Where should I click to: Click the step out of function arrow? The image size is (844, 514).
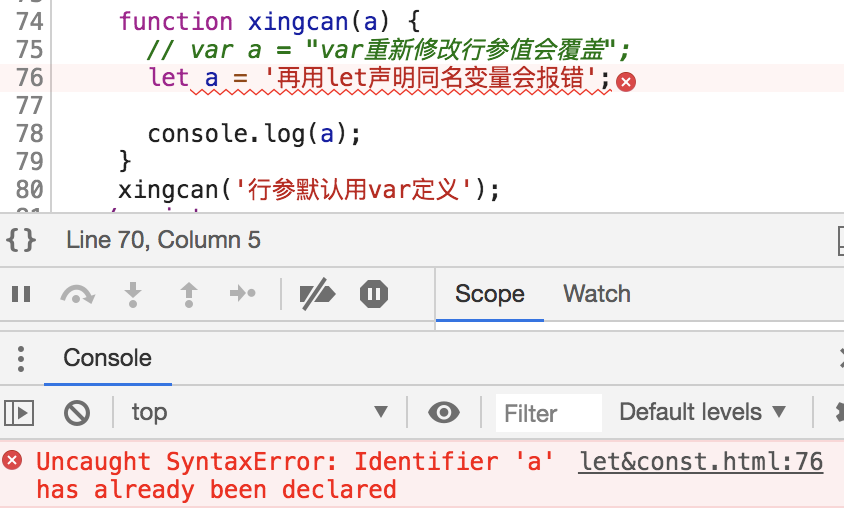point(188,294)
